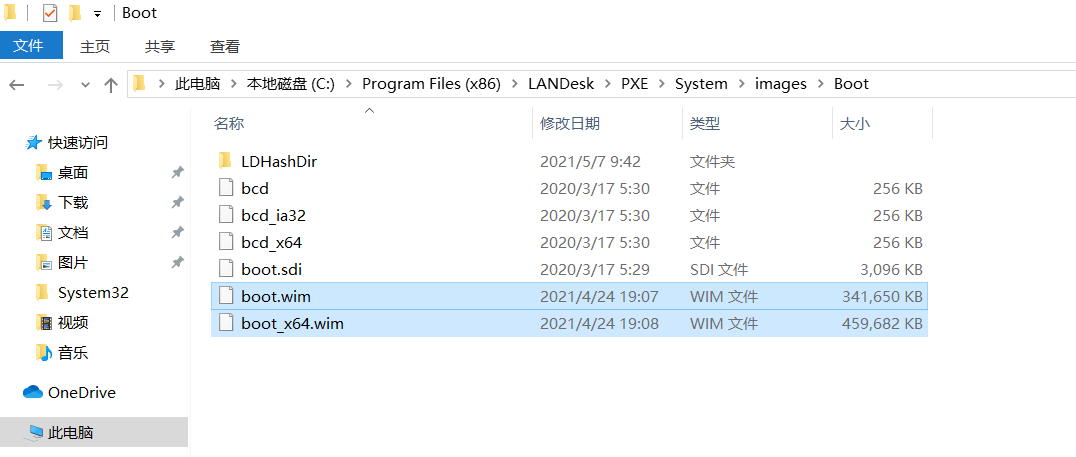Click the Back navigation arrow
The image size is (1076, 457).
click(x=17, y=85)
